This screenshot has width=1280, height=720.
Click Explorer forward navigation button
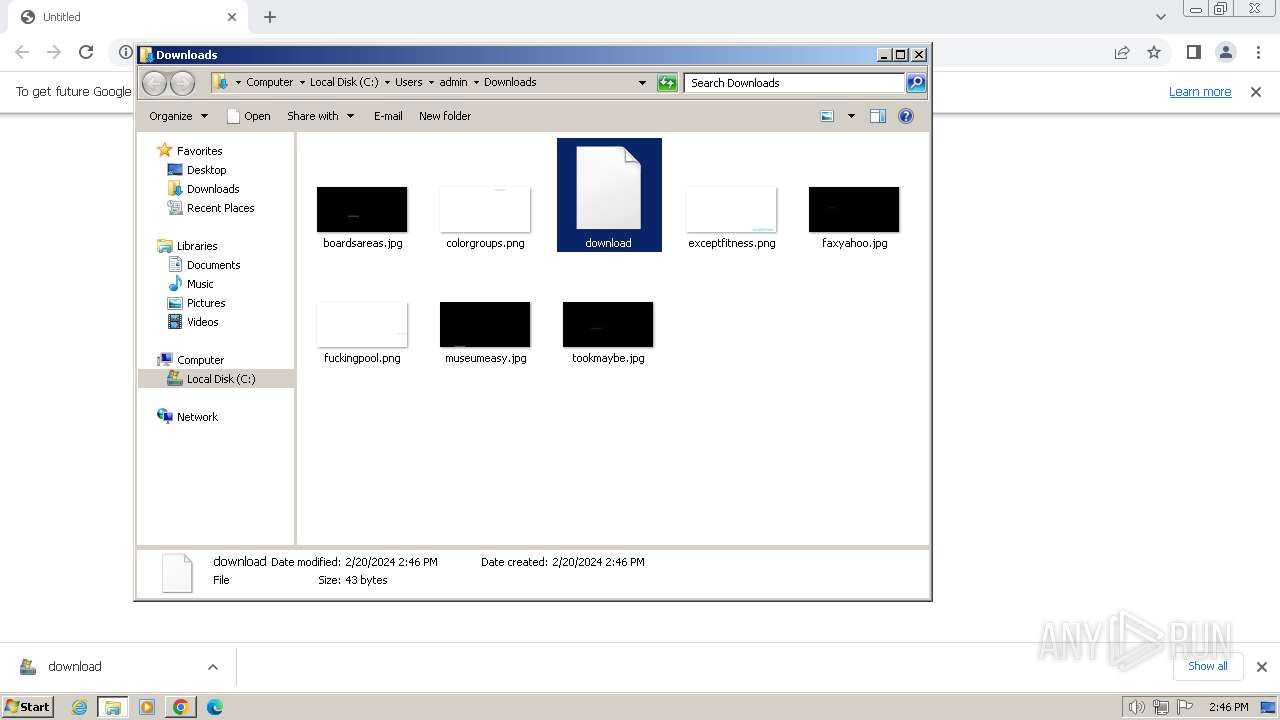pos(182,83)
